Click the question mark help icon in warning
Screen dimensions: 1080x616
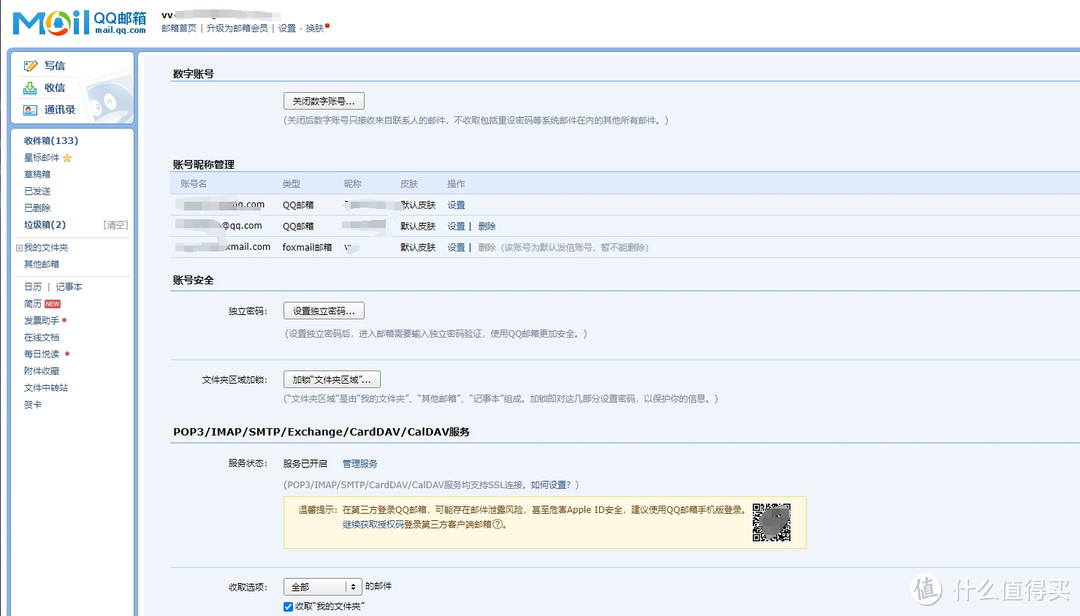point(500,524)
